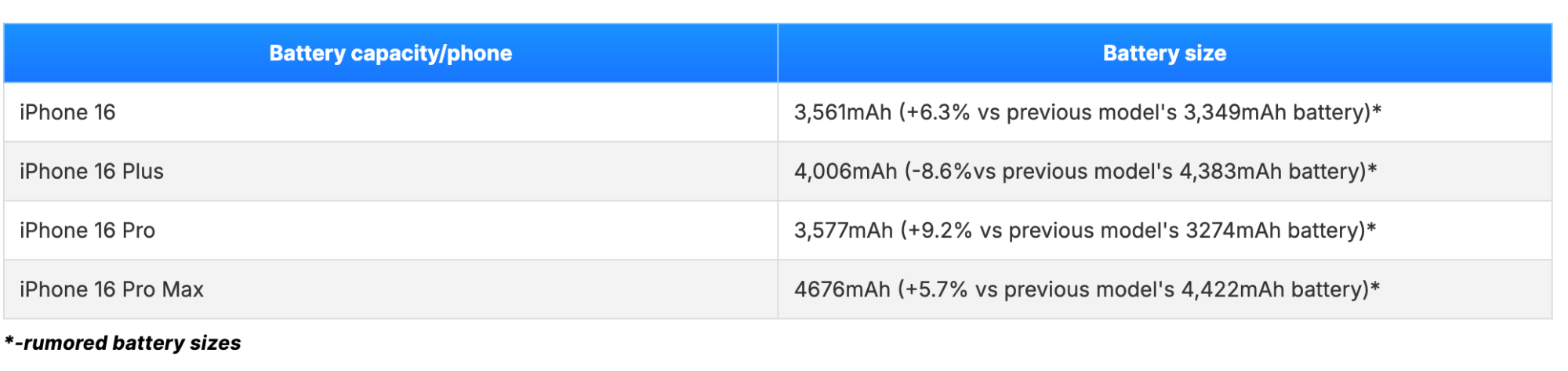Click the '4676mAh' battery value
Viewport: 1568px width, 371px height.
tap(841, 289)
